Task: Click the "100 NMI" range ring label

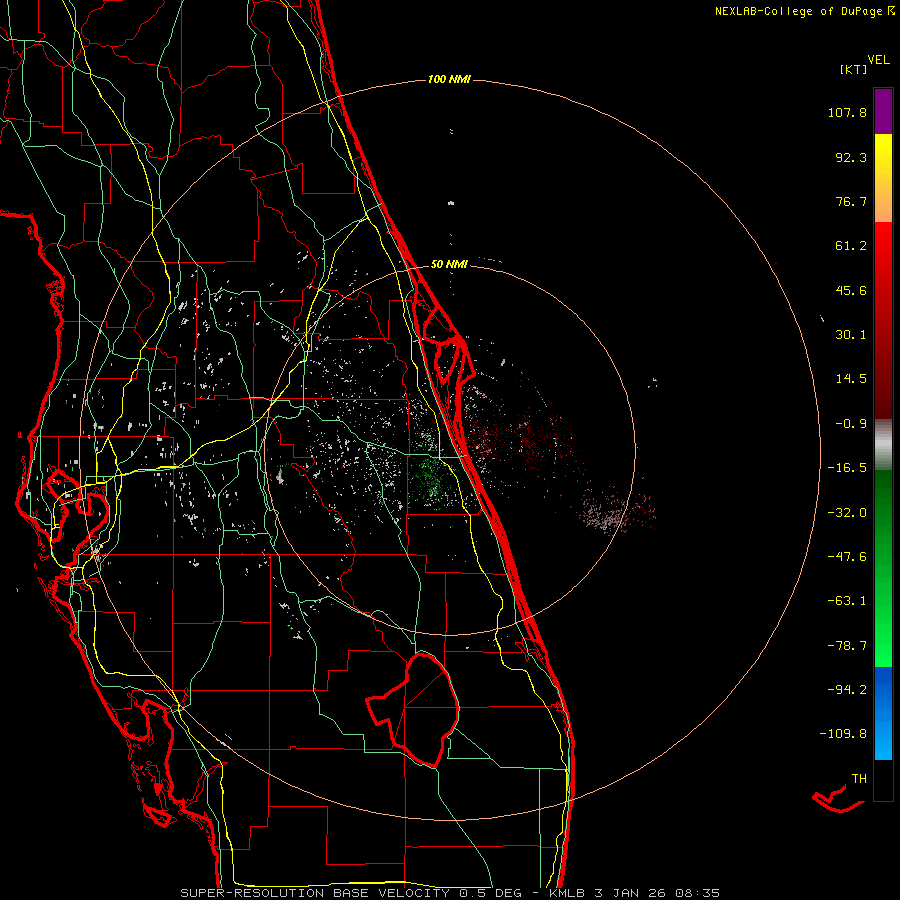Action: tap(449, 79)
